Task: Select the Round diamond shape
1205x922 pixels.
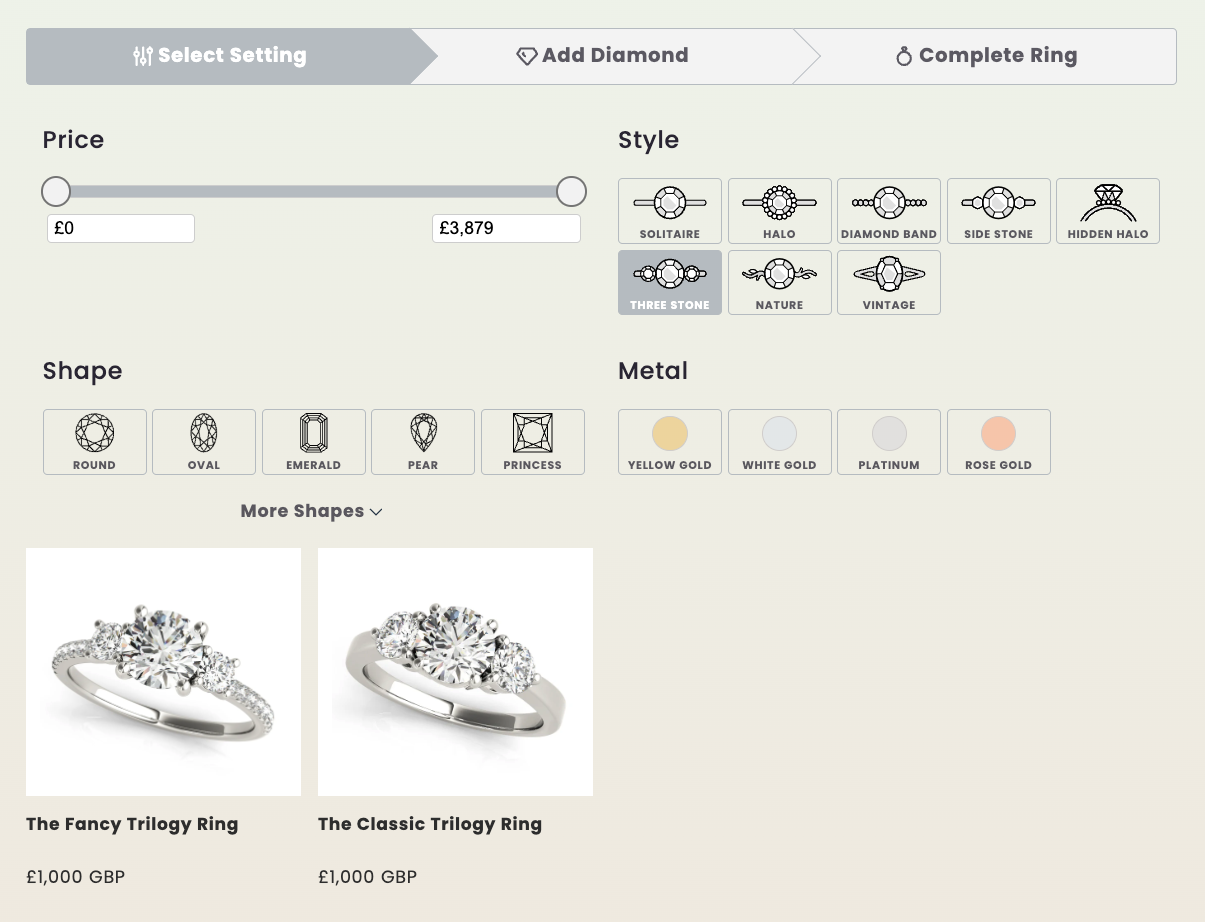Action: (x=95, y=441)
